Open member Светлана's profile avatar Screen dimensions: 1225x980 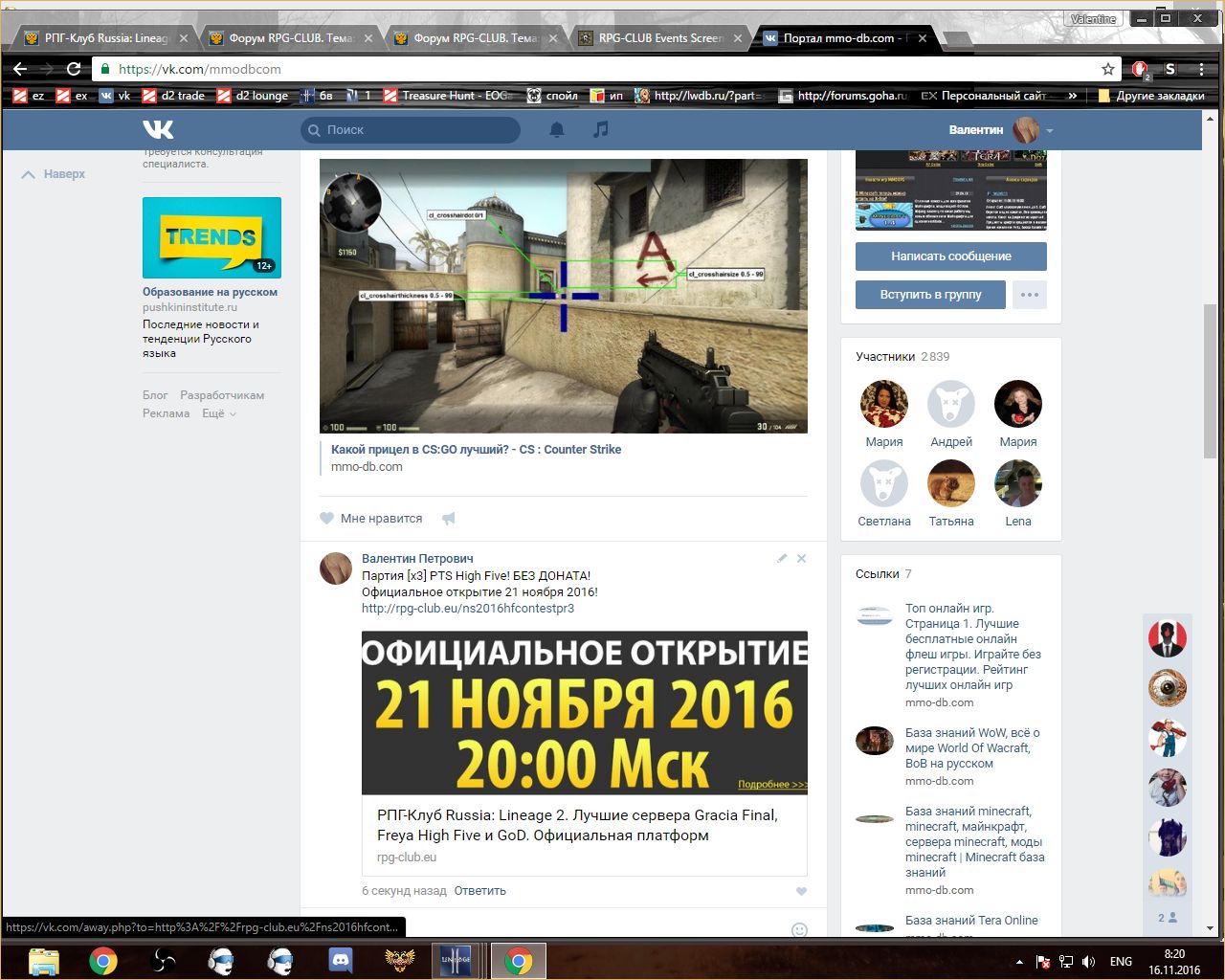pos(884,483)
